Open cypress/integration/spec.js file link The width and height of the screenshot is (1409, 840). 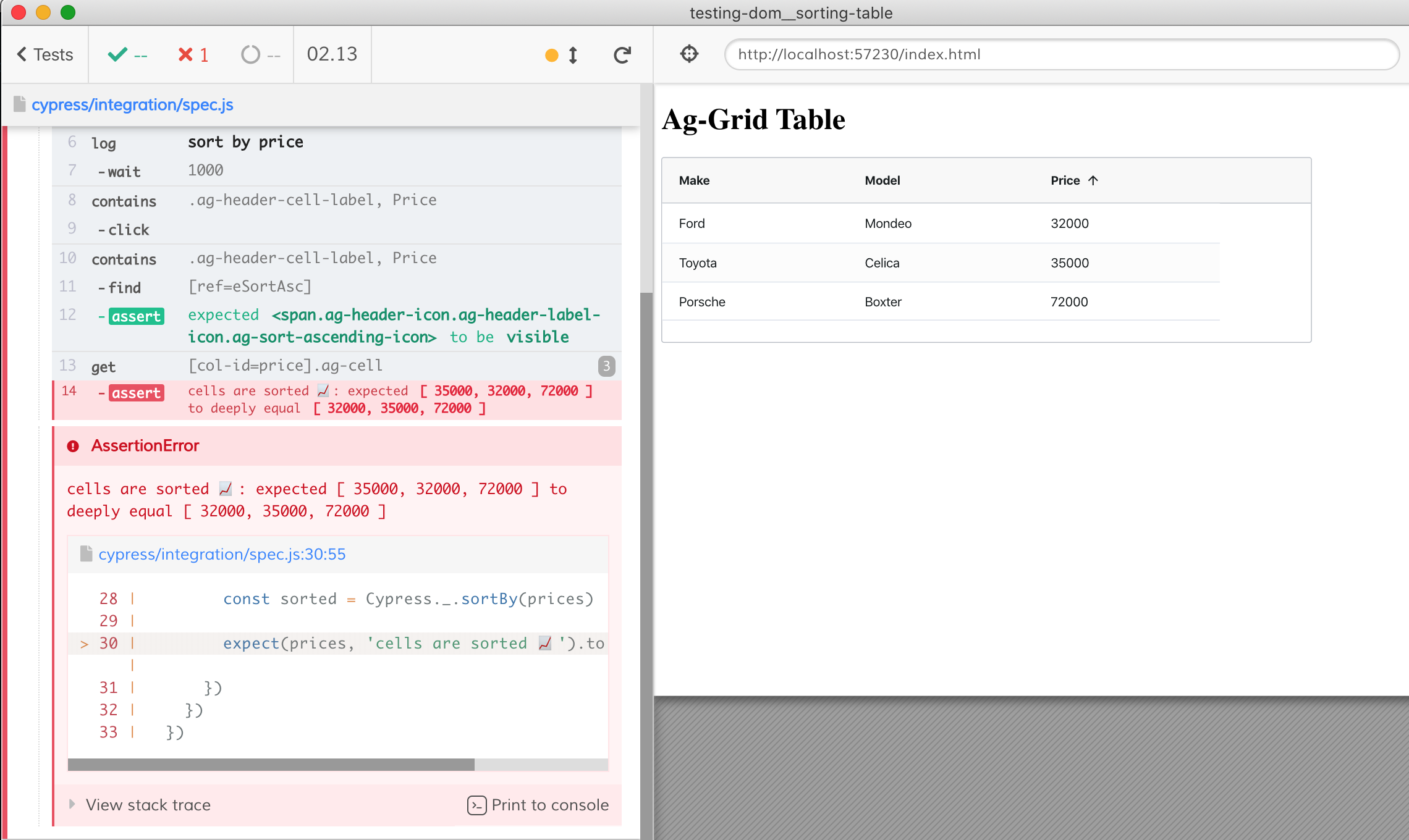point(132,105)
